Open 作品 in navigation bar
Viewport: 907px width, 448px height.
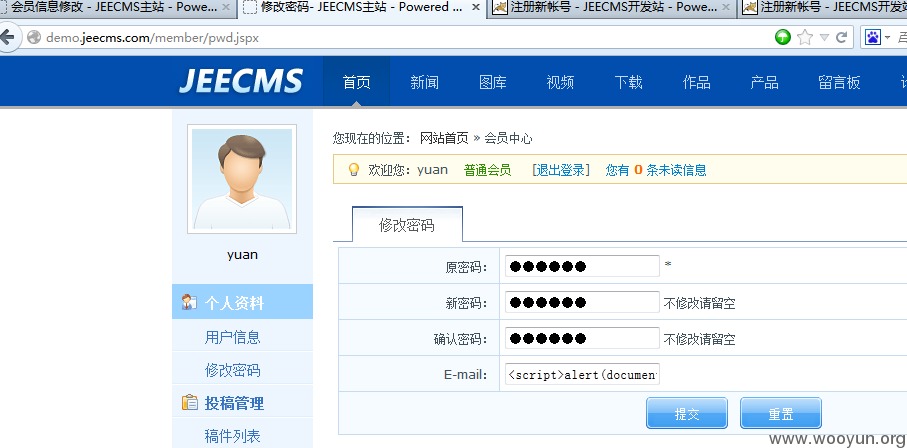point(696,82)
